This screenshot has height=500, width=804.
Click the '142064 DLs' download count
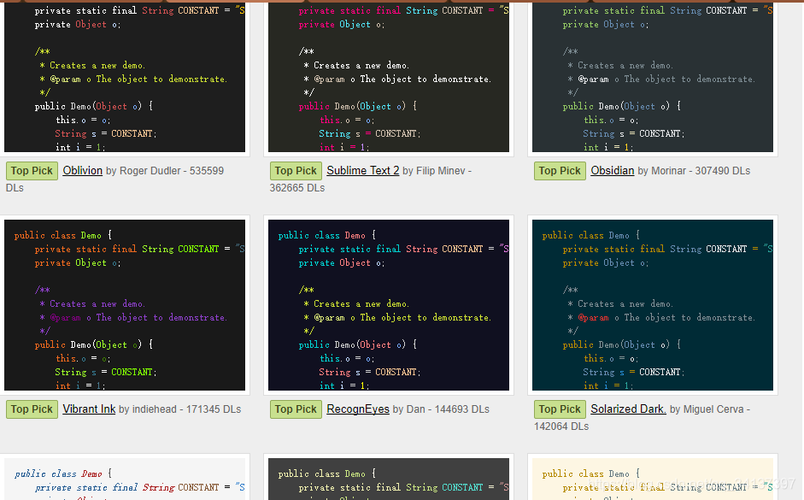point(561,426)
